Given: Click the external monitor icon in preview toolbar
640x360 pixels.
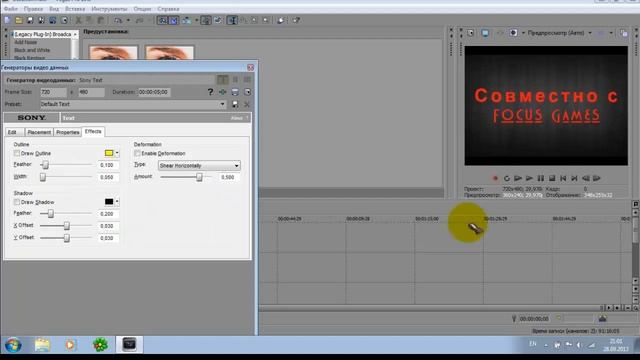Looking at the screenshot, I should [x=485, y=33].
